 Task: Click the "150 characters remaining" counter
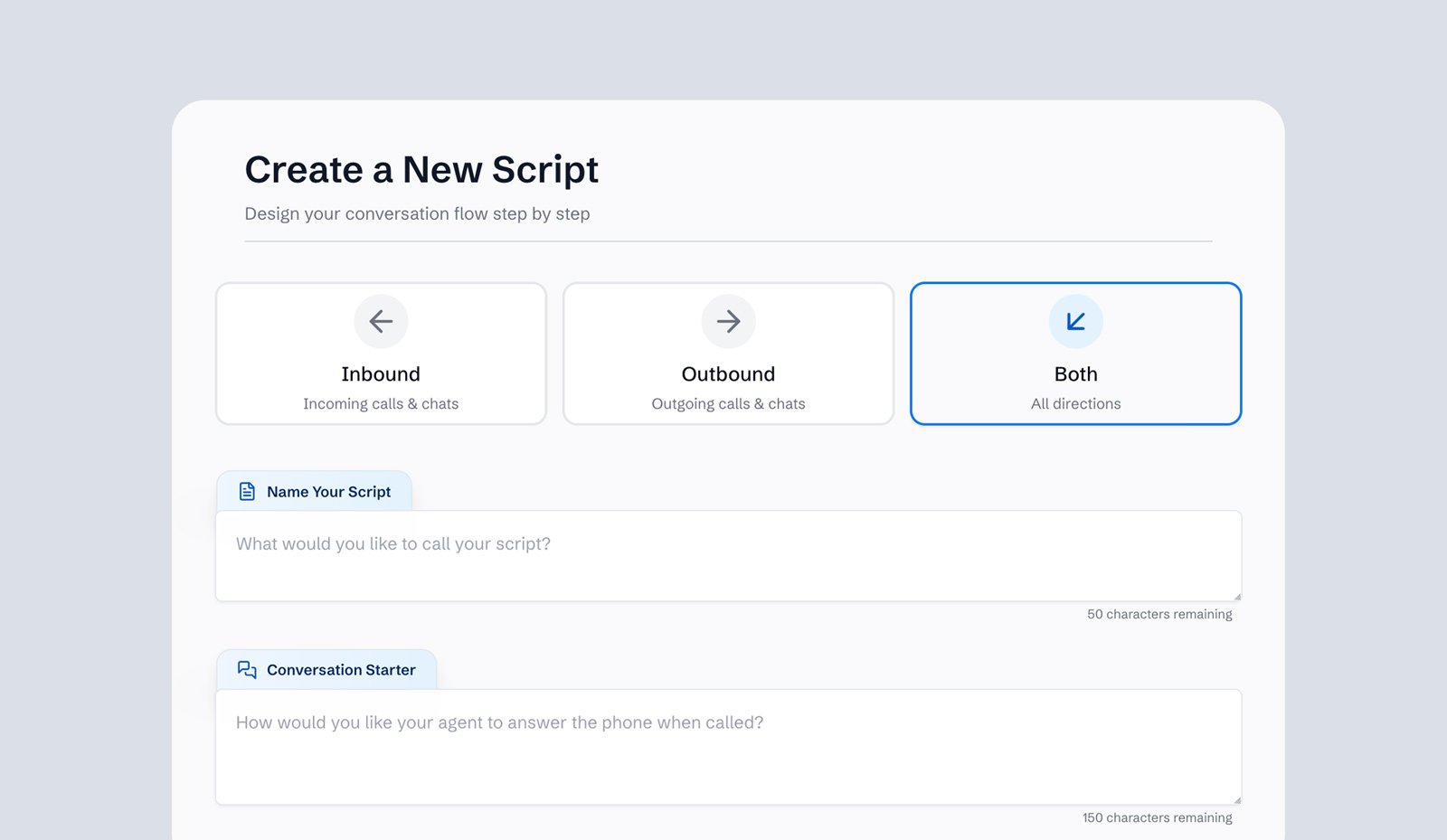click(1157, 817)
